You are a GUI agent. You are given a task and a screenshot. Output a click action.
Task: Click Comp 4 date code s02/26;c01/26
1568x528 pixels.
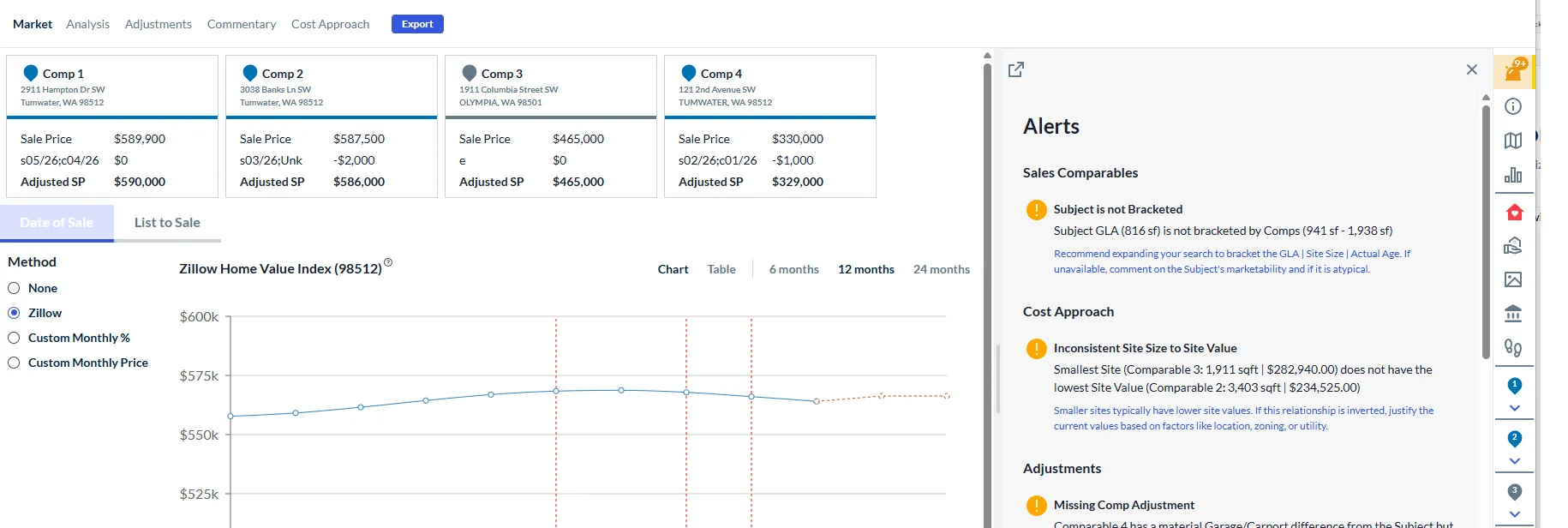pyautogui.click(x=718, y=160)
